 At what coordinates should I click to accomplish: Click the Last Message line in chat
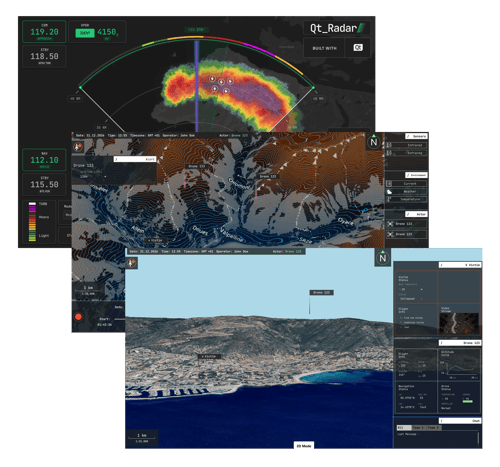(x=409, y=434)
